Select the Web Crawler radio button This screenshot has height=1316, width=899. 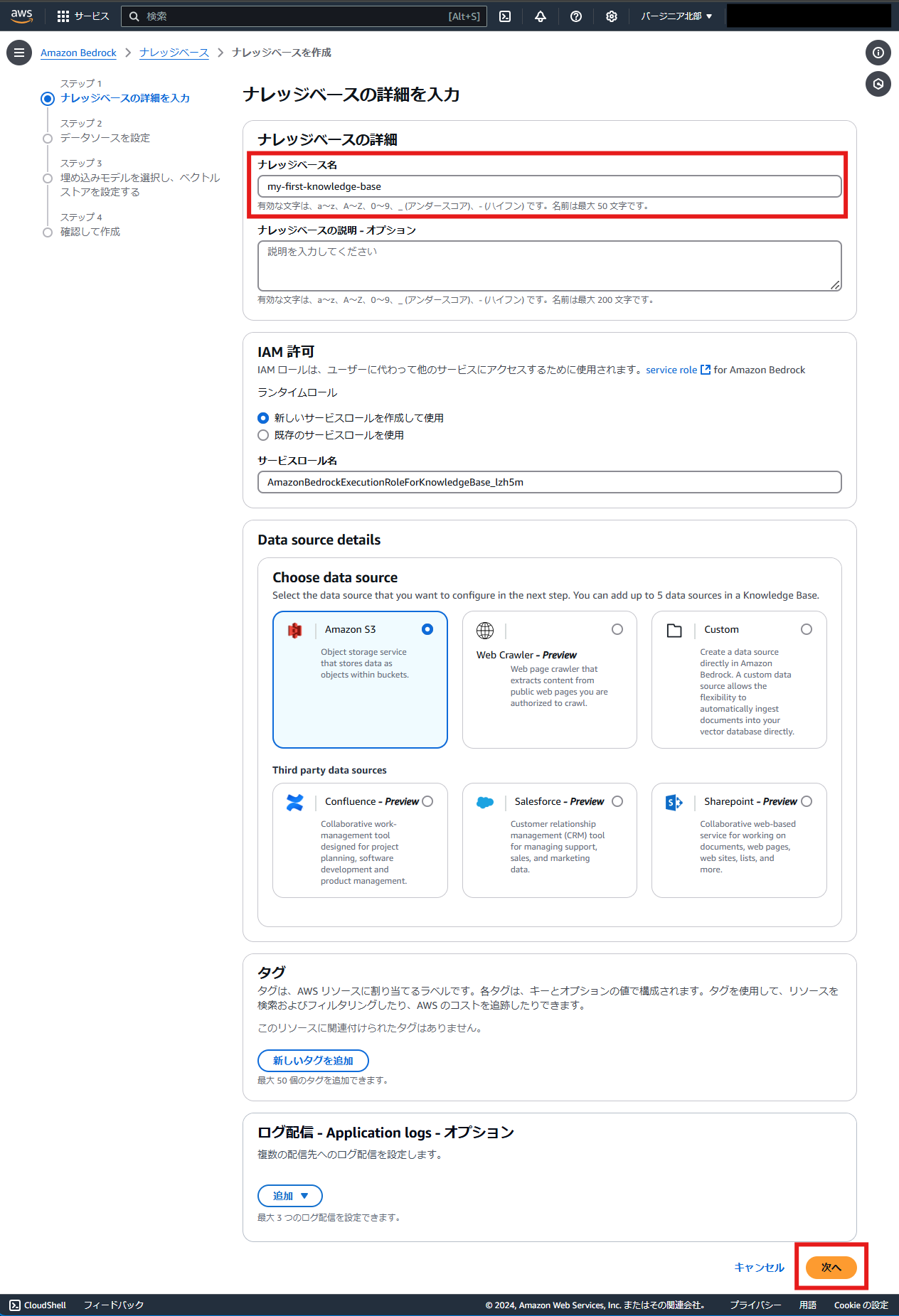coord(617,629)
